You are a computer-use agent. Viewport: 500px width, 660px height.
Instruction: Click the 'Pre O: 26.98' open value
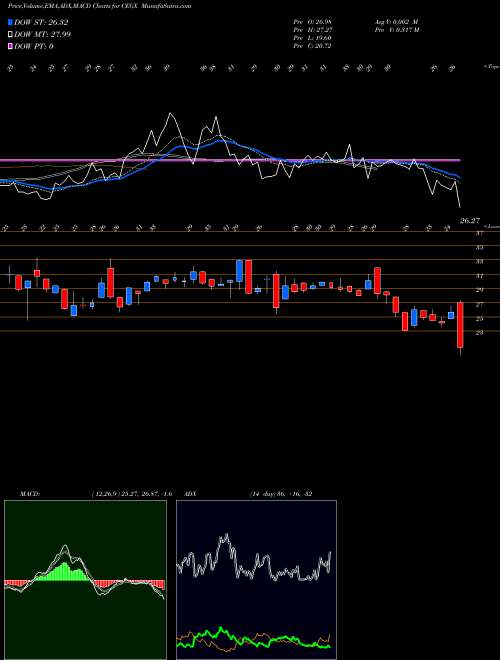coord(313,21)
